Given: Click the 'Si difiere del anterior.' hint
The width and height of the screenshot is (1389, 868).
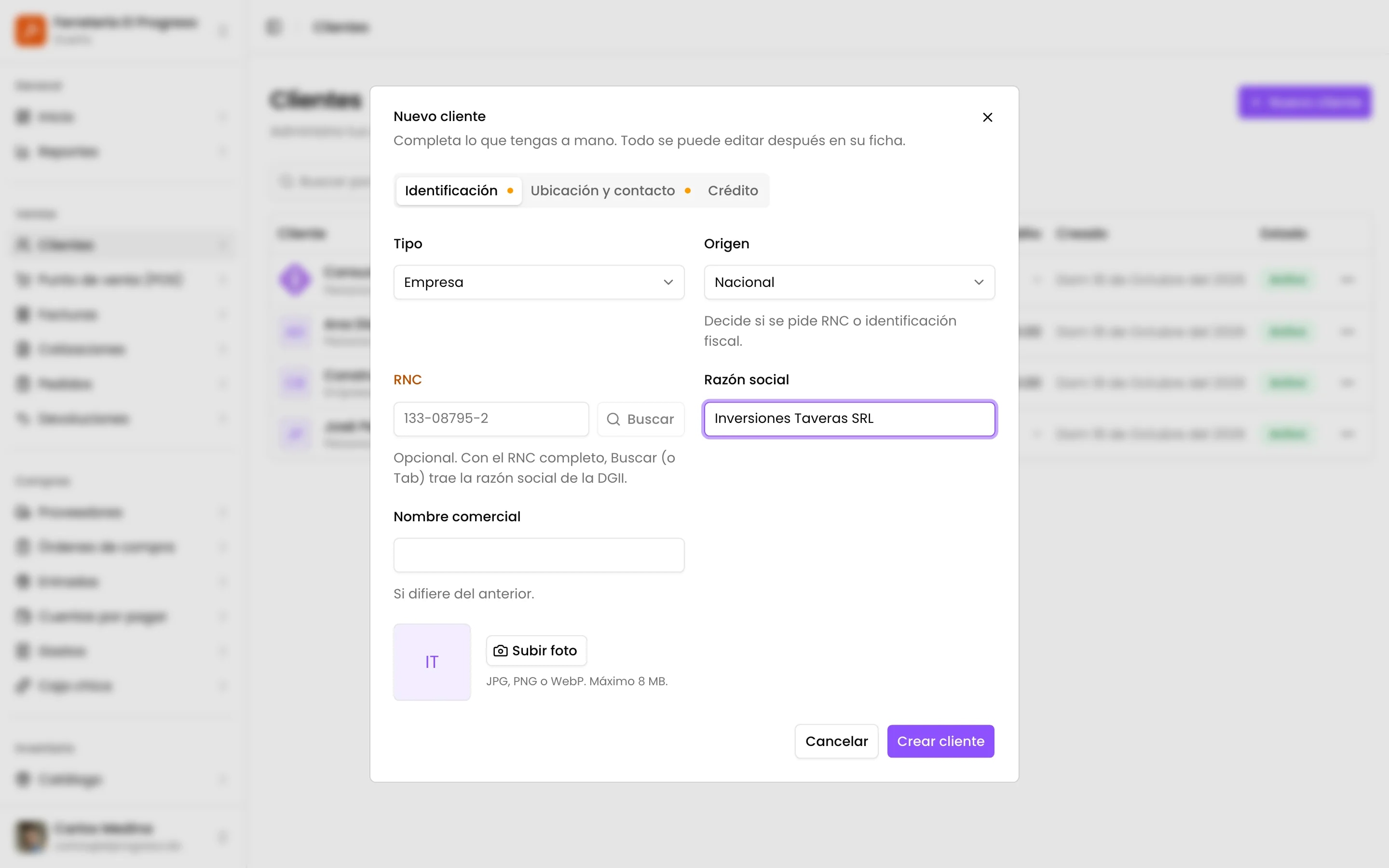Looking at the screenshot, I should click(x=464, y=594).
